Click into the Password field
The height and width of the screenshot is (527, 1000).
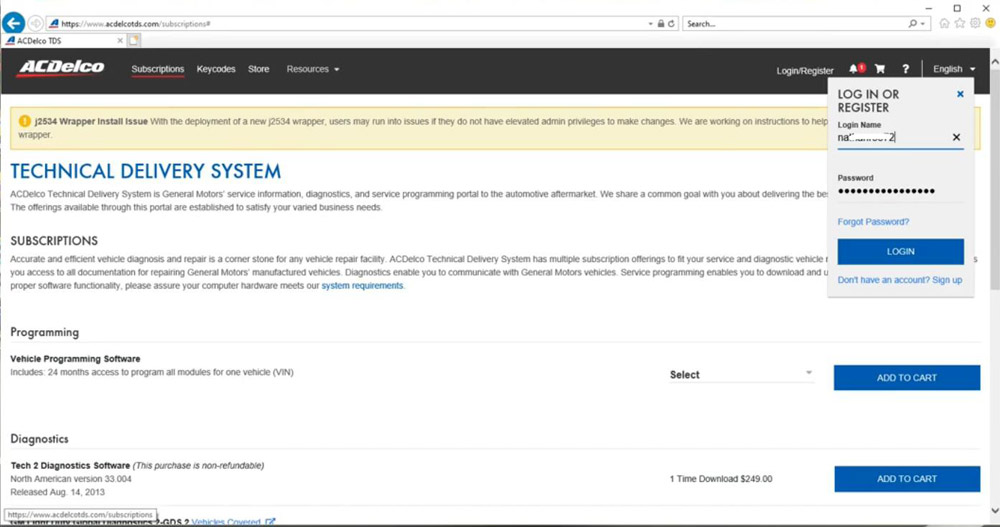pyautogui.click(x=899, y=191)
